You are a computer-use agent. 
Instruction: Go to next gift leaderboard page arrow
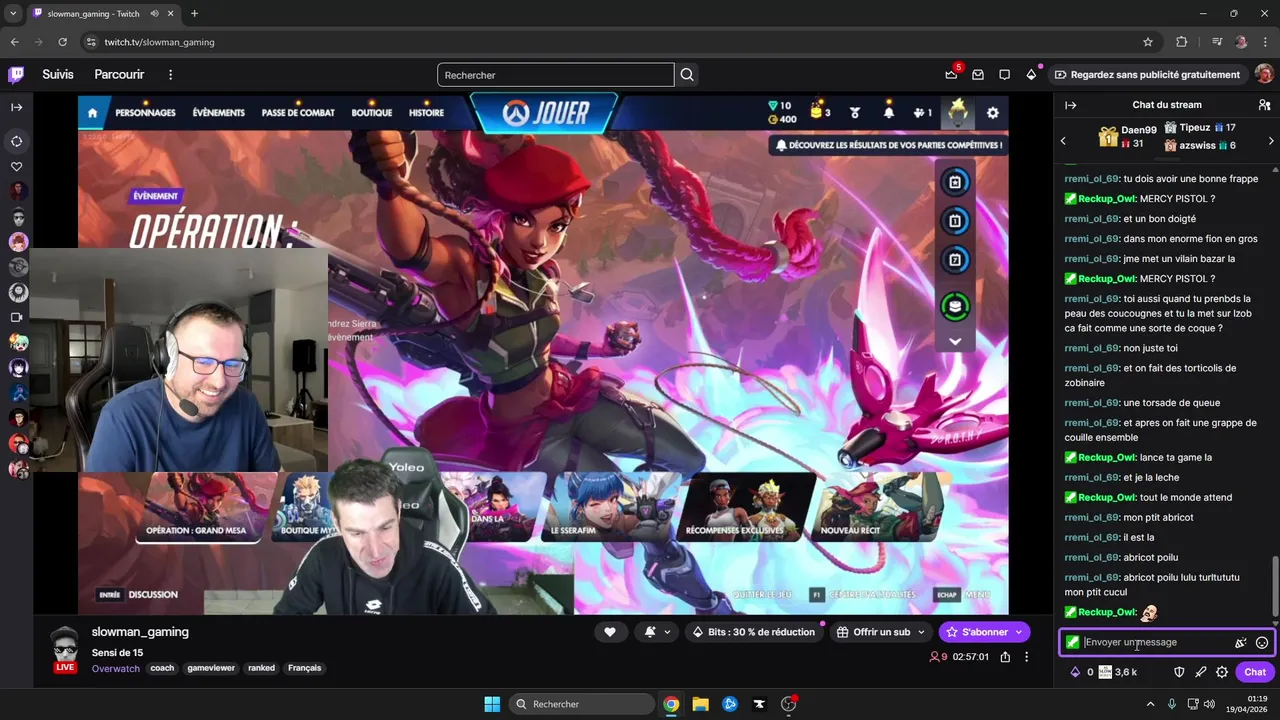pyautogui.click(x=1271, y=141)
